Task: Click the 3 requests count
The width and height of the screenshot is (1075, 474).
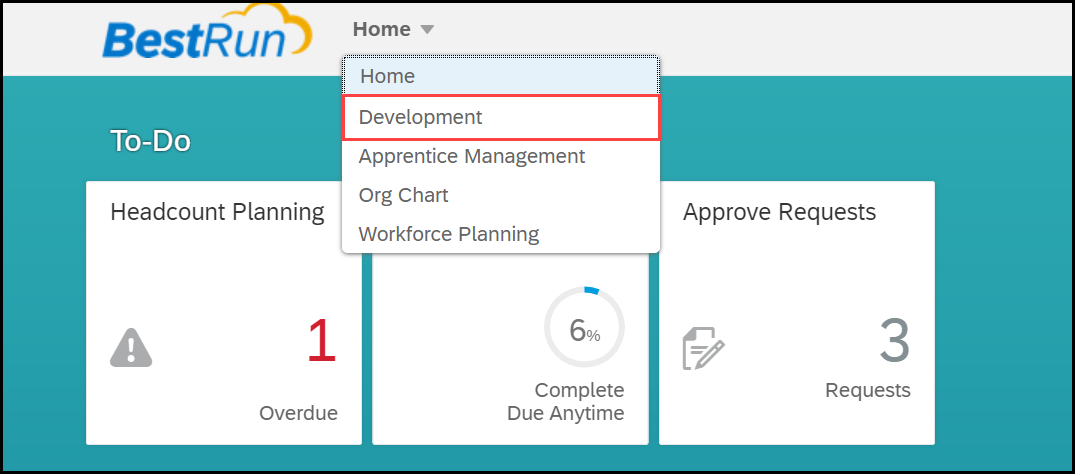Action: click(895, 341)
